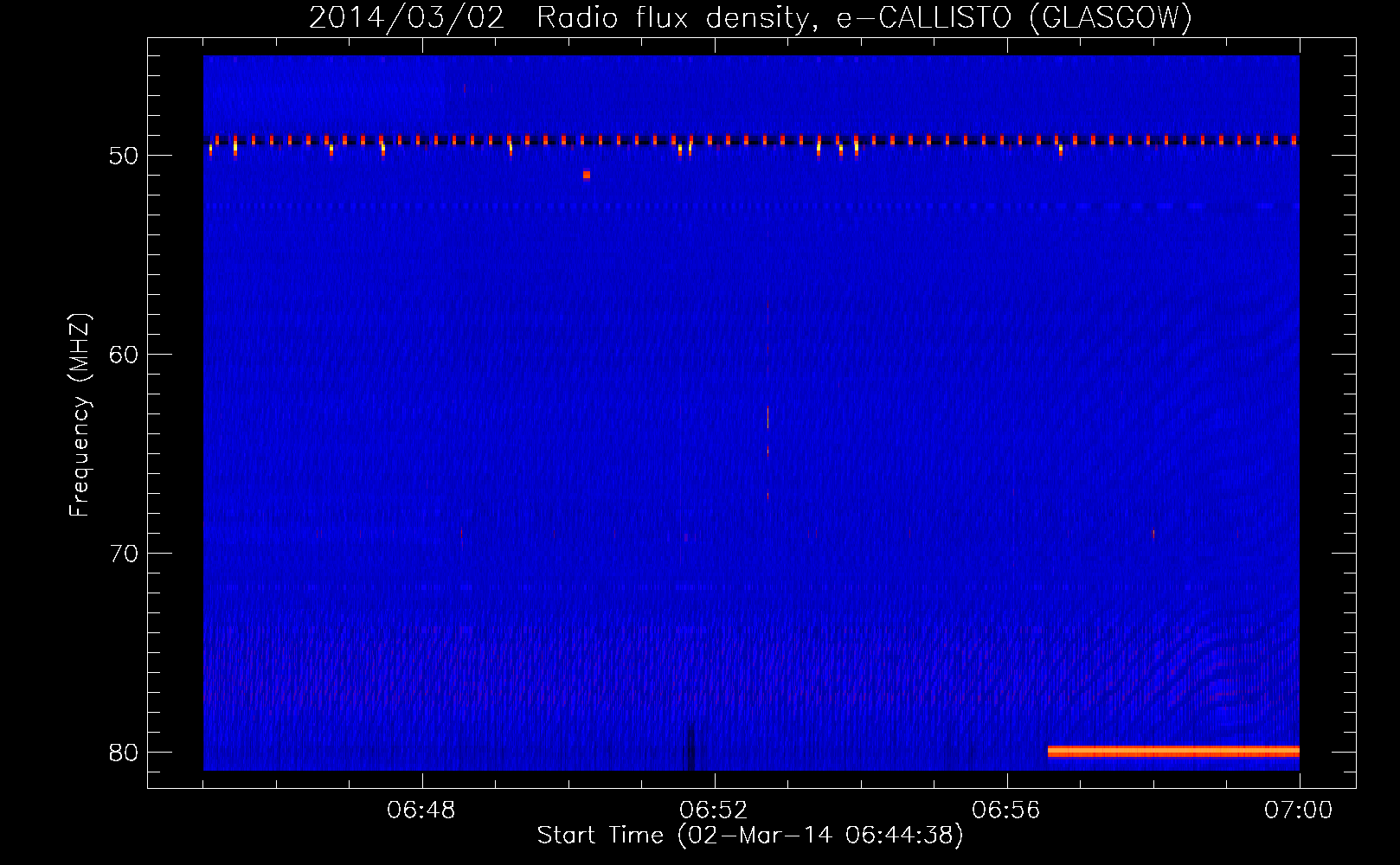
Task: Click the 'Frequency (MHZ)' axis label
Action: 80,414
